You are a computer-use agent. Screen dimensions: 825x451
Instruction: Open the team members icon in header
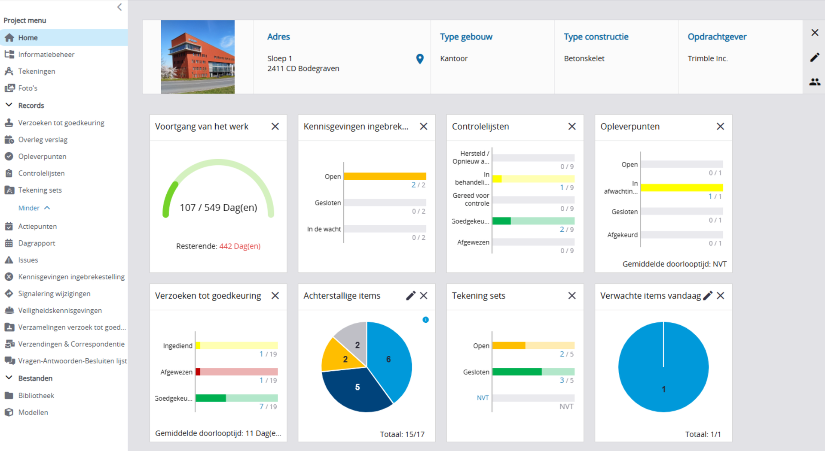point(814,82)
